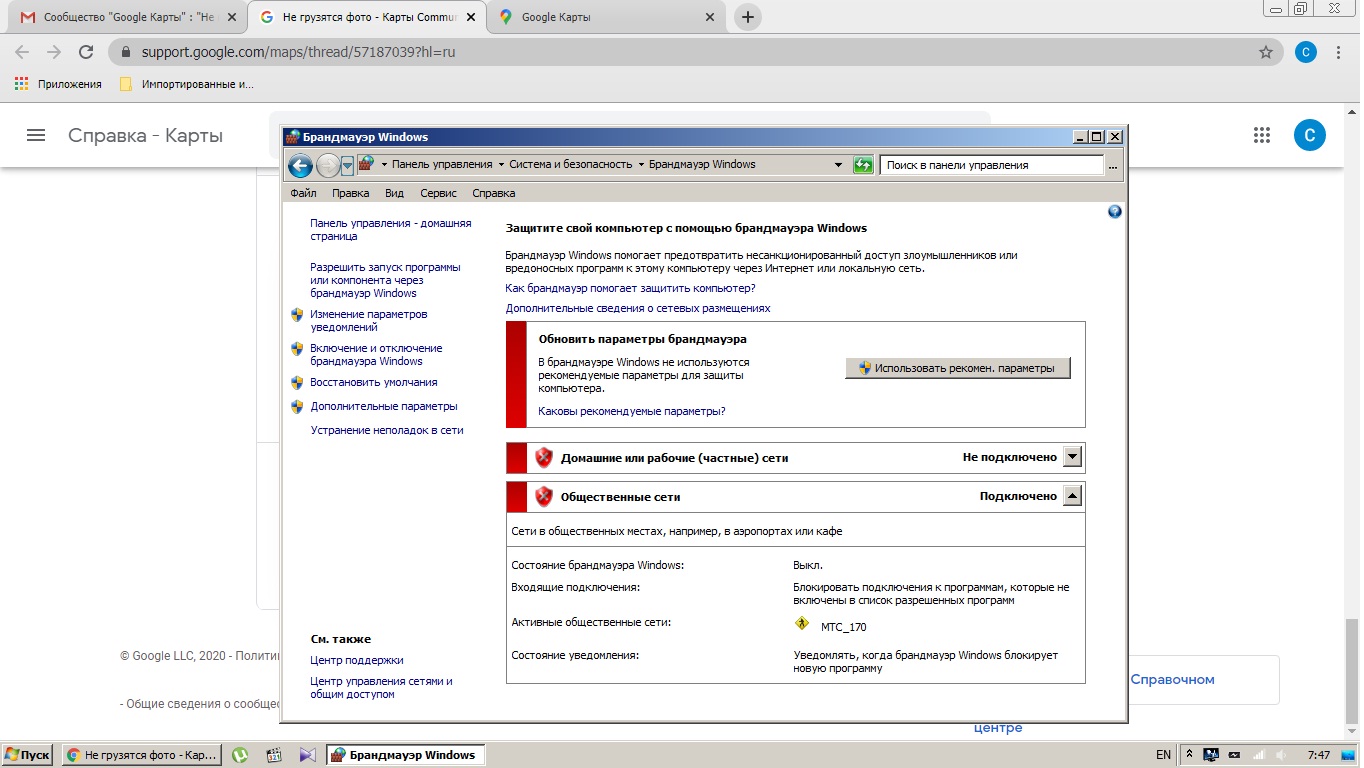Click shield icon beside Включение и отключение брандмауэра

coord(297,349)
